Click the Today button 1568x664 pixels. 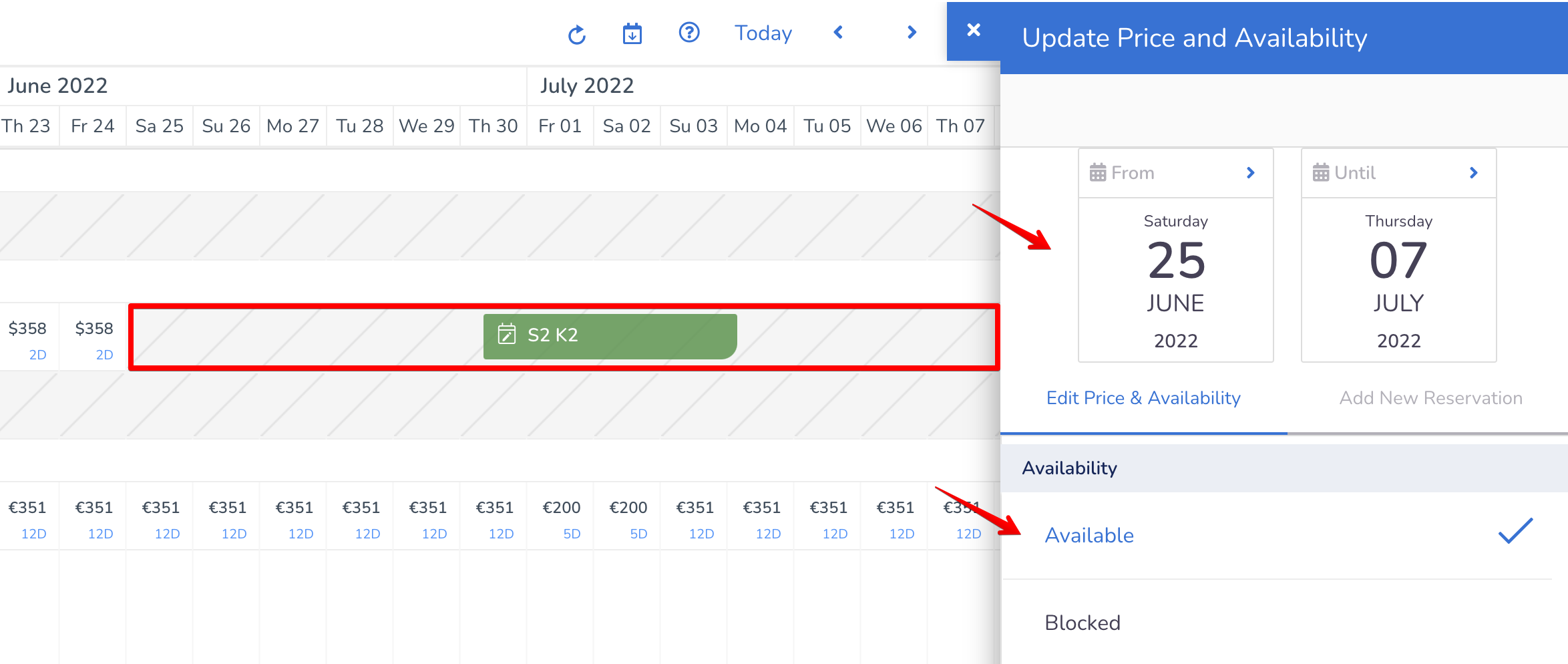(763, 33)
